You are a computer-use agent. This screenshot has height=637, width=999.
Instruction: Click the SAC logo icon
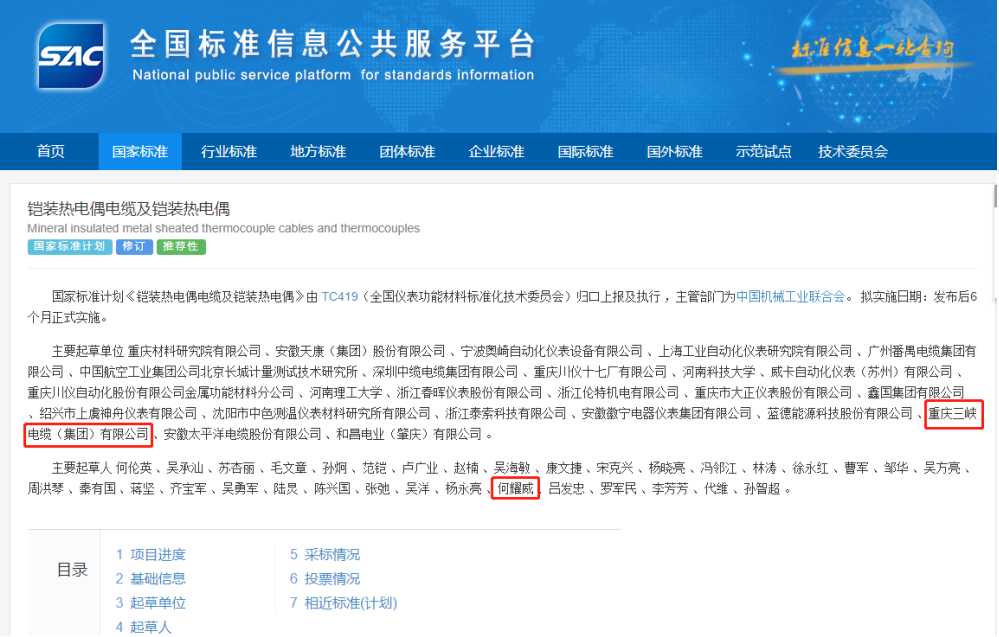(x=71, y=55)
